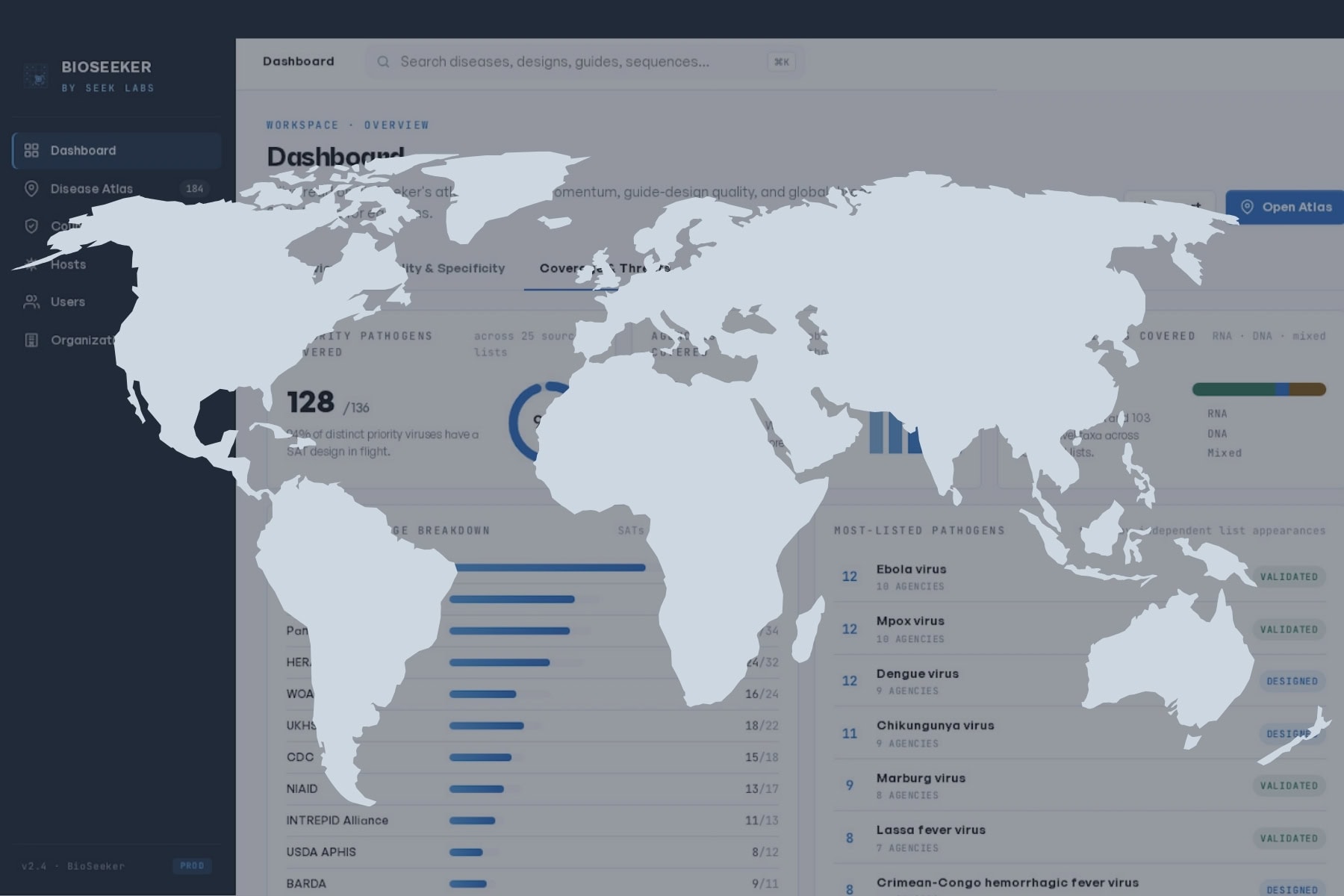Click the Organizations building icon
The height and width of the screenshot is (896, 1344).
(31, 340)
